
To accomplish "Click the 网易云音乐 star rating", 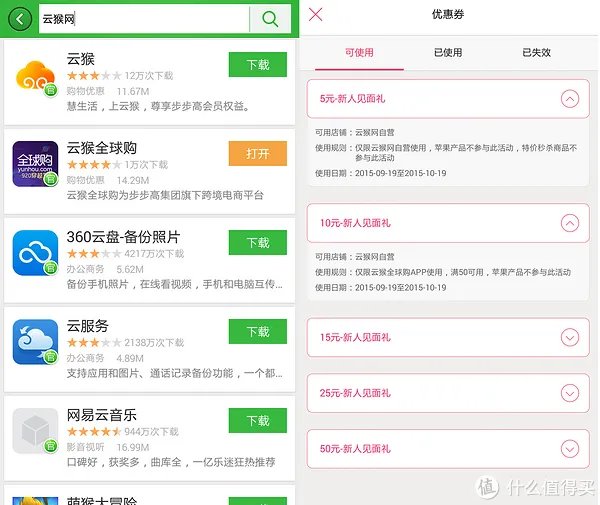I will 94,432.
